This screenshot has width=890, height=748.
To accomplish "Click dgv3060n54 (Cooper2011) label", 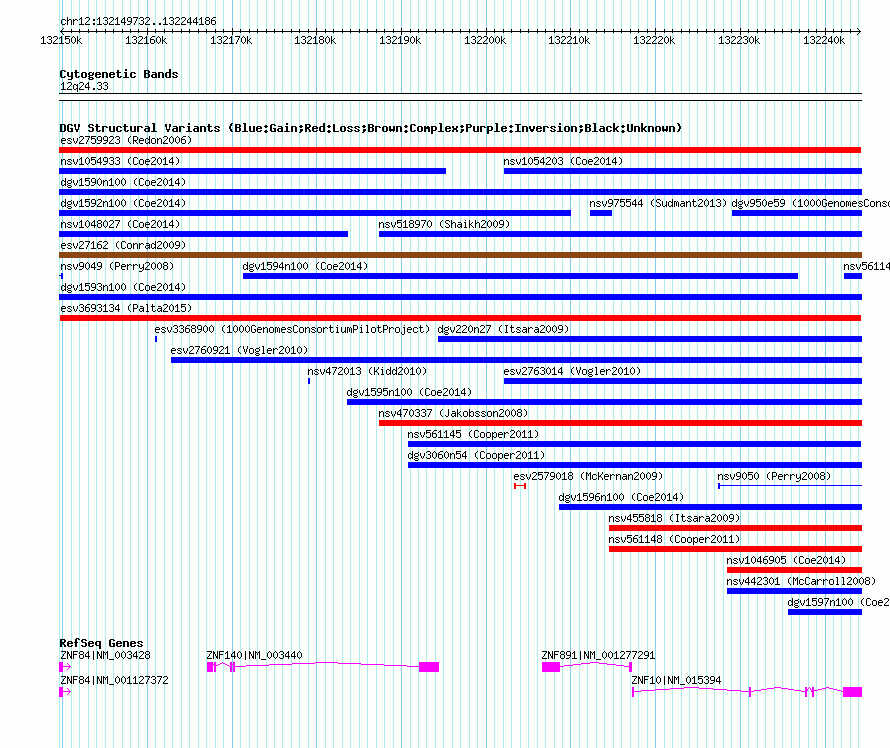I will coord(476,455).
